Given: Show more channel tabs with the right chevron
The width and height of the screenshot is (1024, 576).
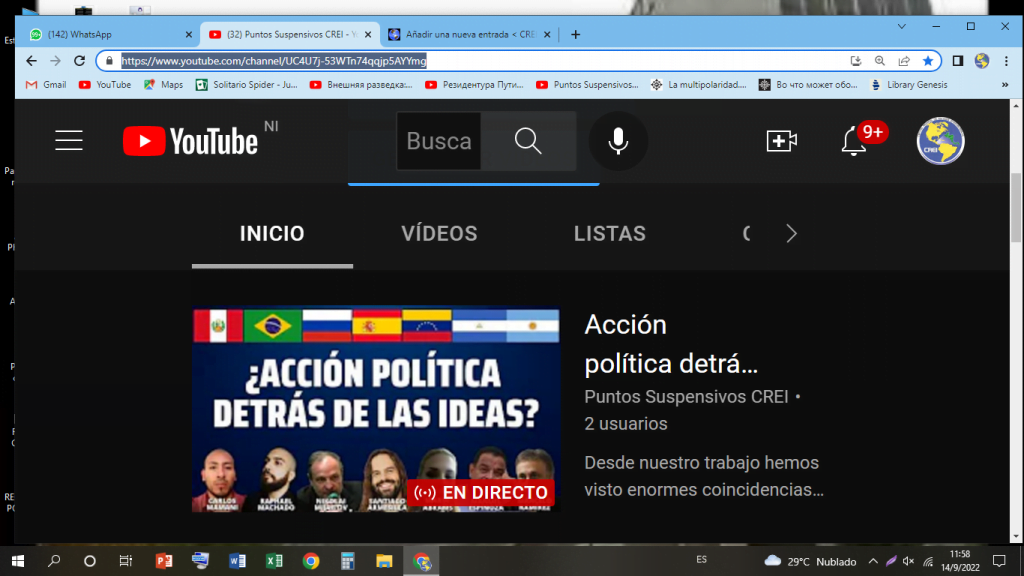Looking at the screenshot, I should (792, 234).
